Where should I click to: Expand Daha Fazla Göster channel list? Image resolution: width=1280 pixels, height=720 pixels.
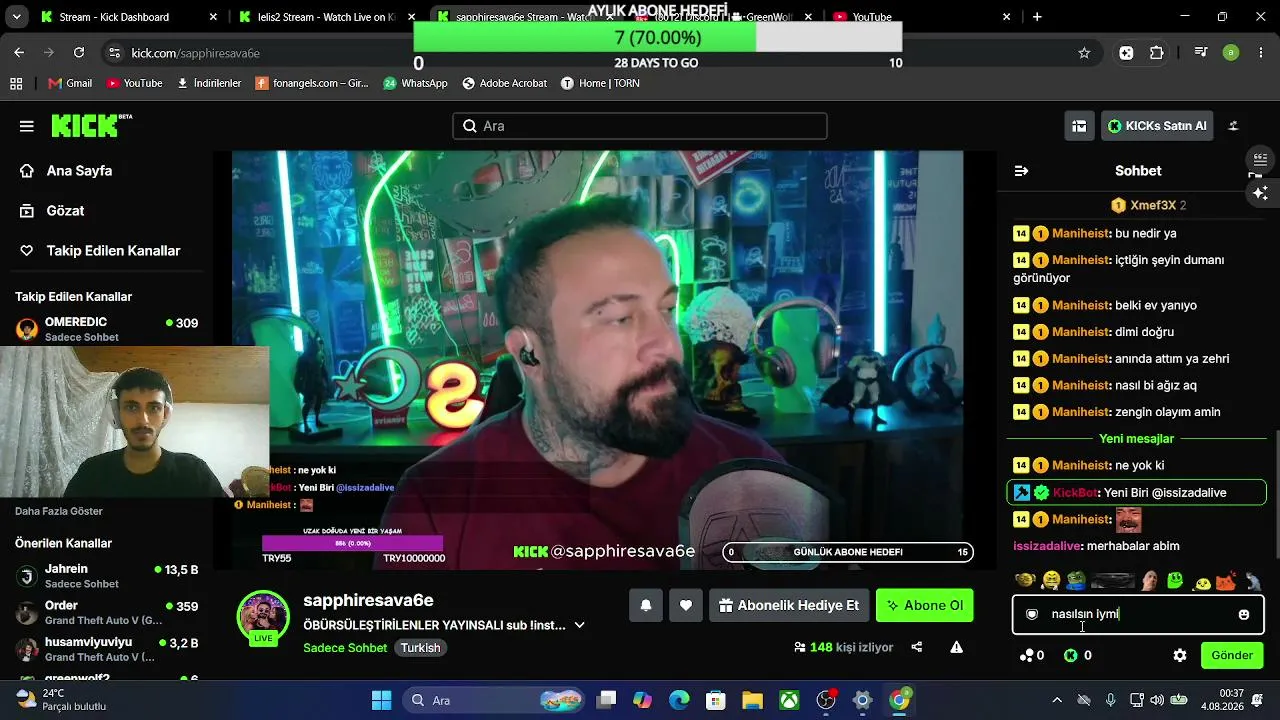click(x=59, y=511)
